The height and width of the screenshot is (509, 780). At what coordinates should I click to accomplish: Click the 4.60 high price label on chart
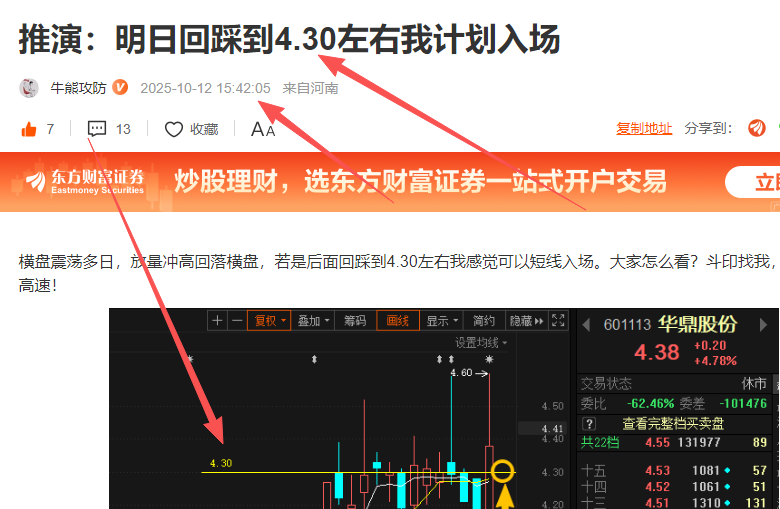click(x=461, y=373)
